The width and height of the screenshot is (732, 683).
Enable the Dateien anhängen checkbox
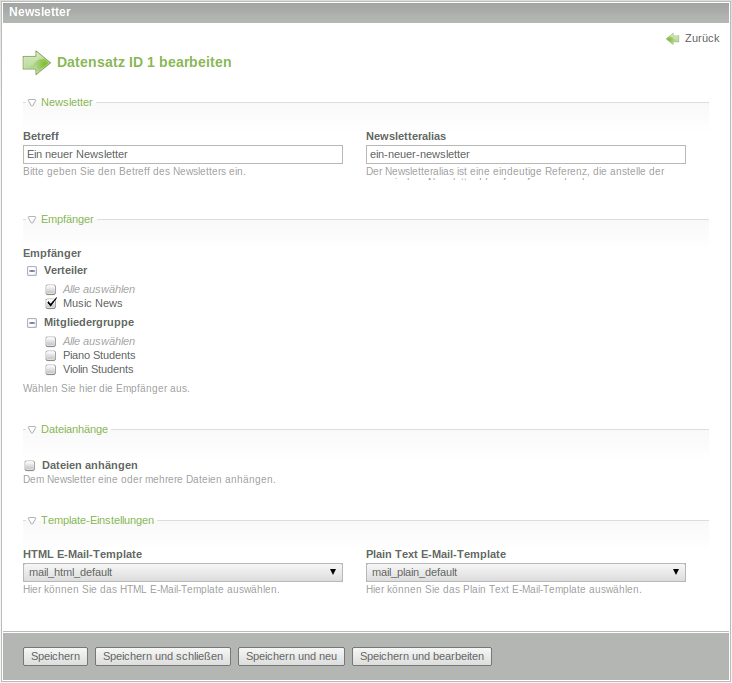tap(30, 465)
